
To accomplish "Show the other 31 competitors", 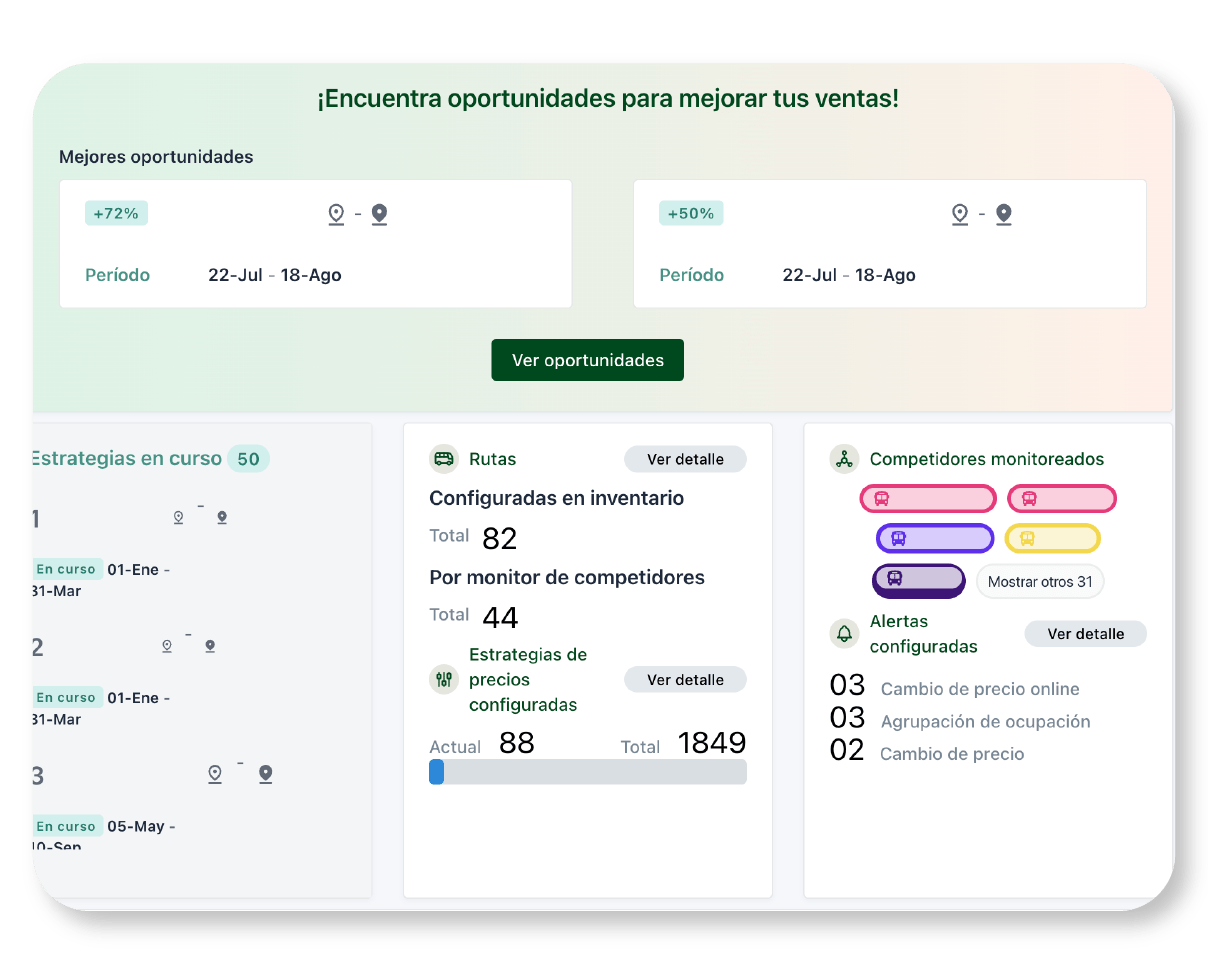I will coord(1040,581).
